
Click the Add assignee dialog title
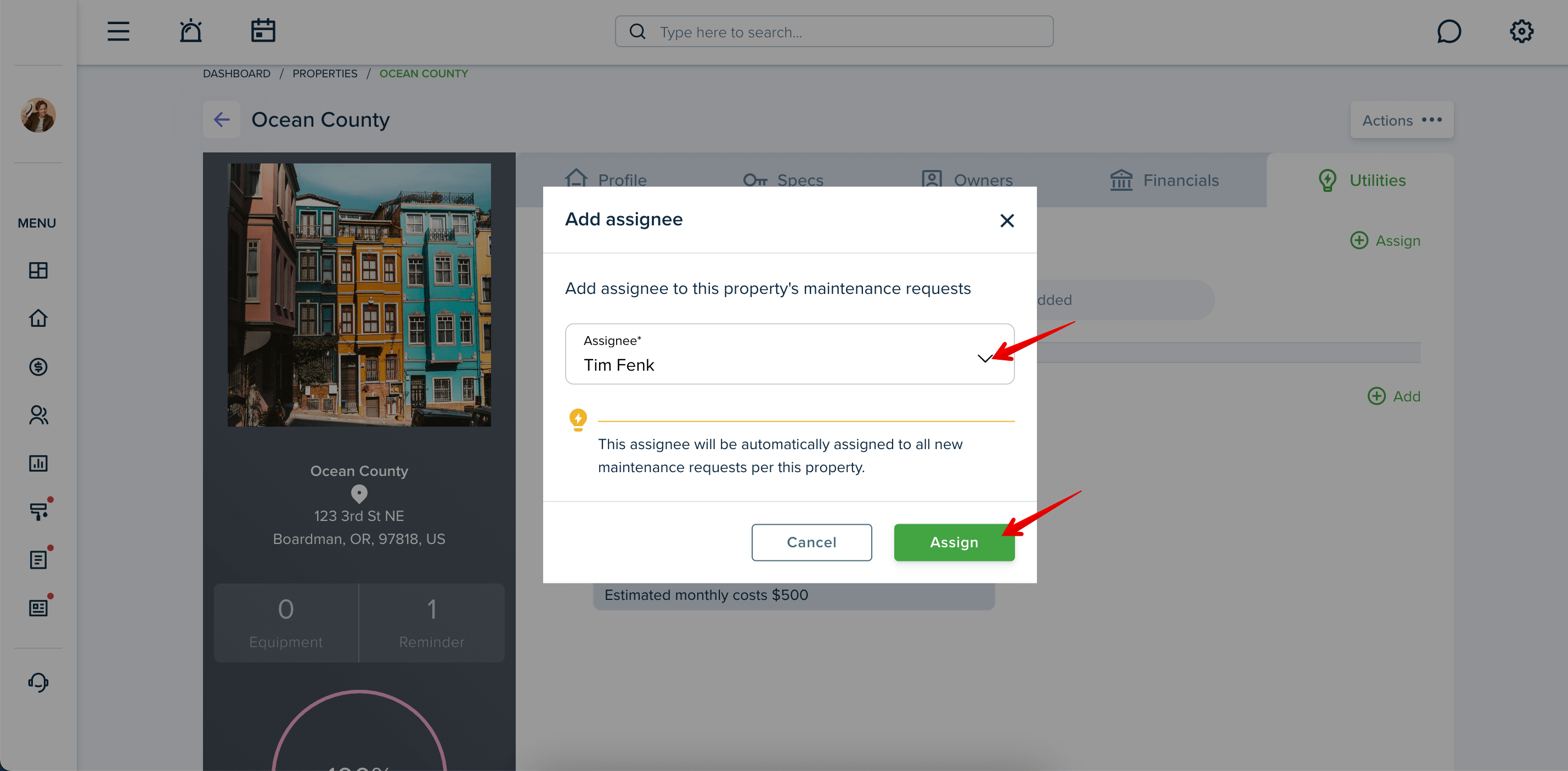click(623, 219)
